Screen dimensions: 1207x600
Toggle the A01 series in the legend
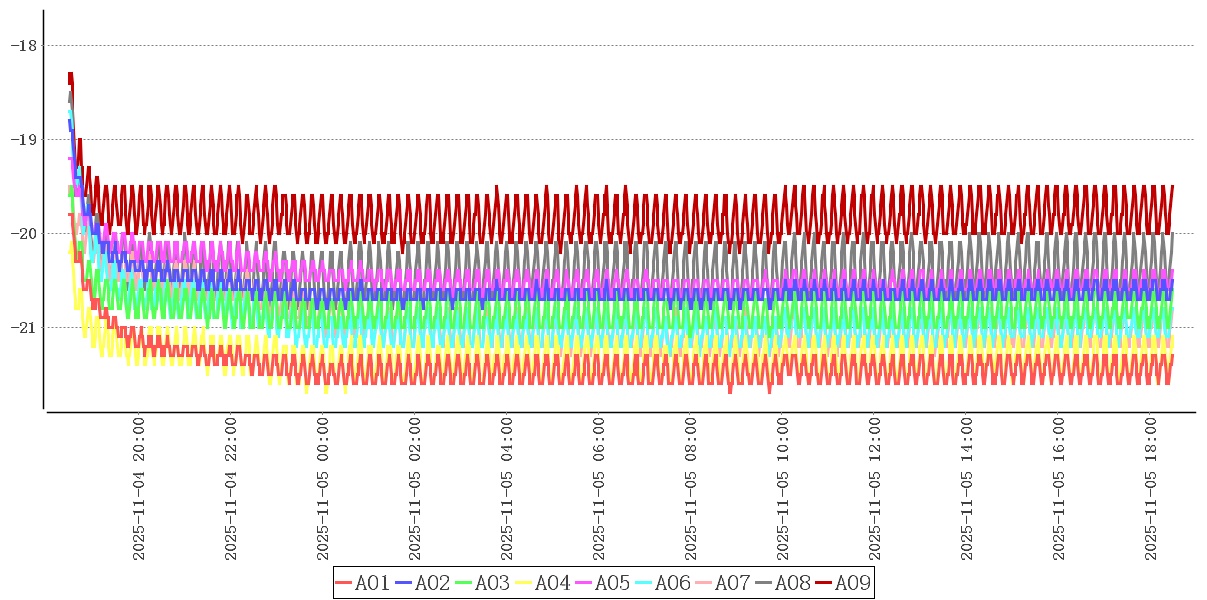tap(372, 583)
